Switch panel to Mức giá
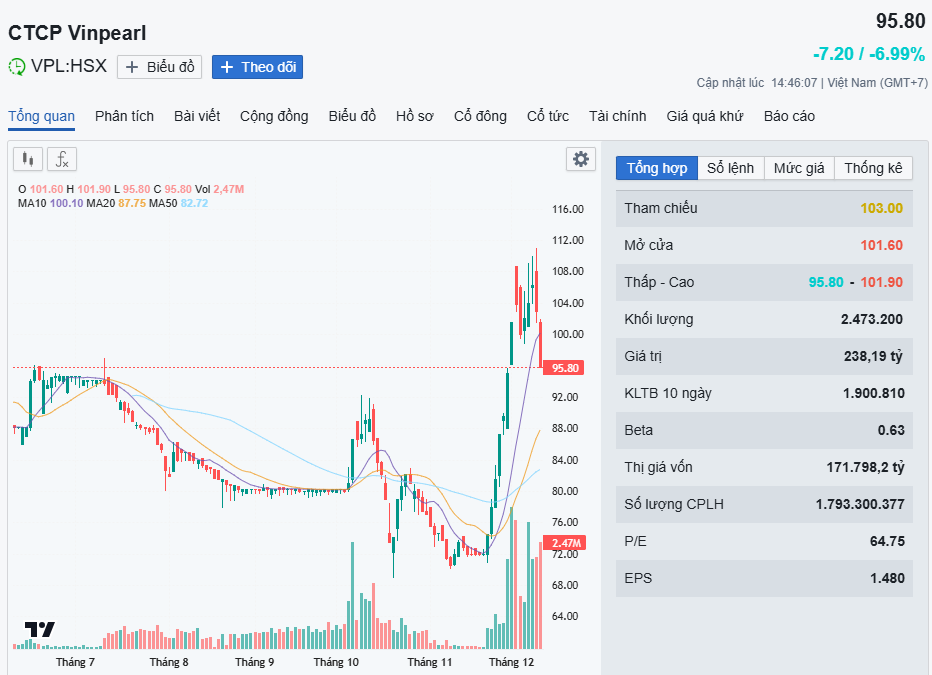932x675 pixels. [799, 168]
